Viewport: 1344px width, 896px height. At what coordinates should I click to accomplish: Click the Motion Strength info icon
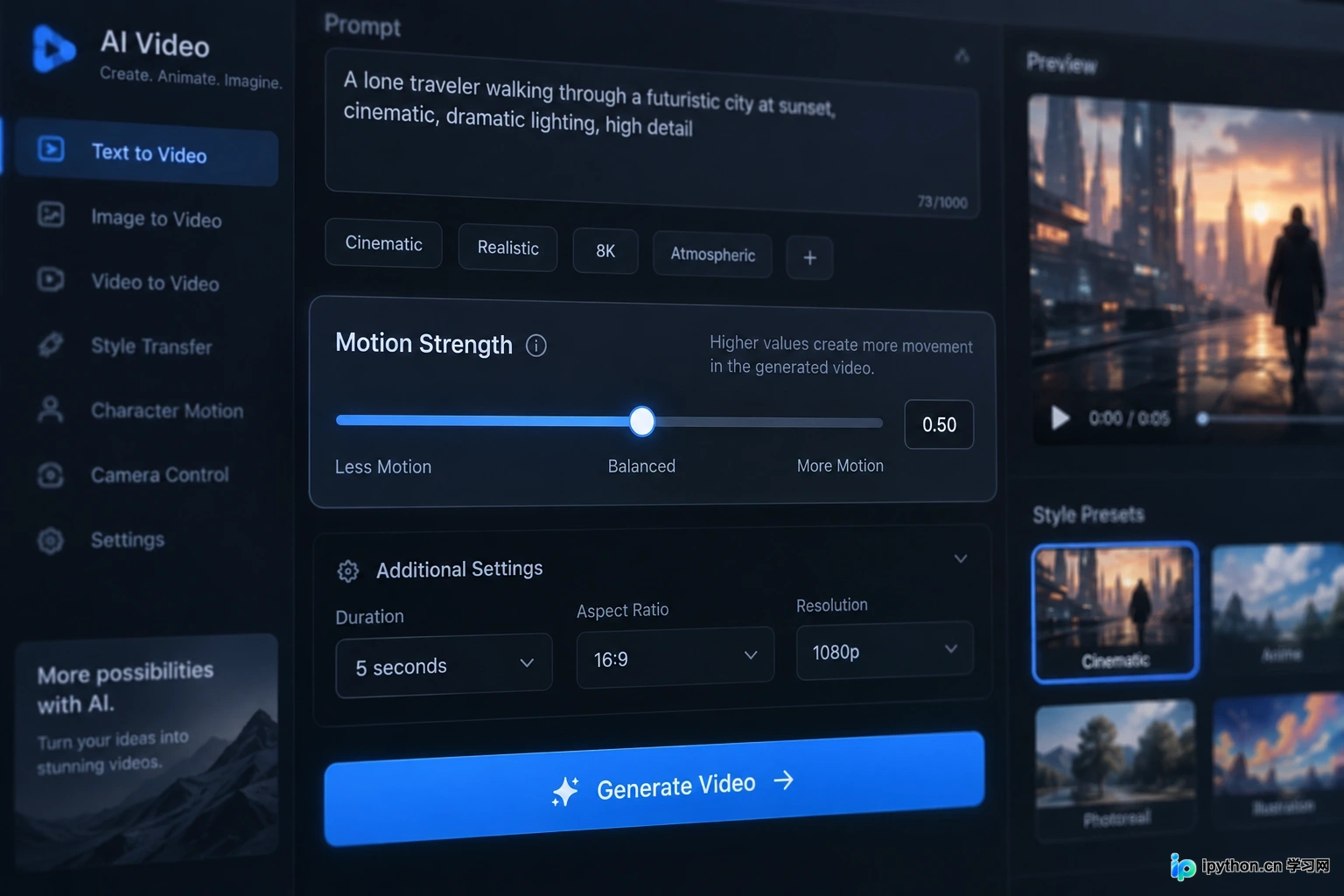(x=536, y=346)
